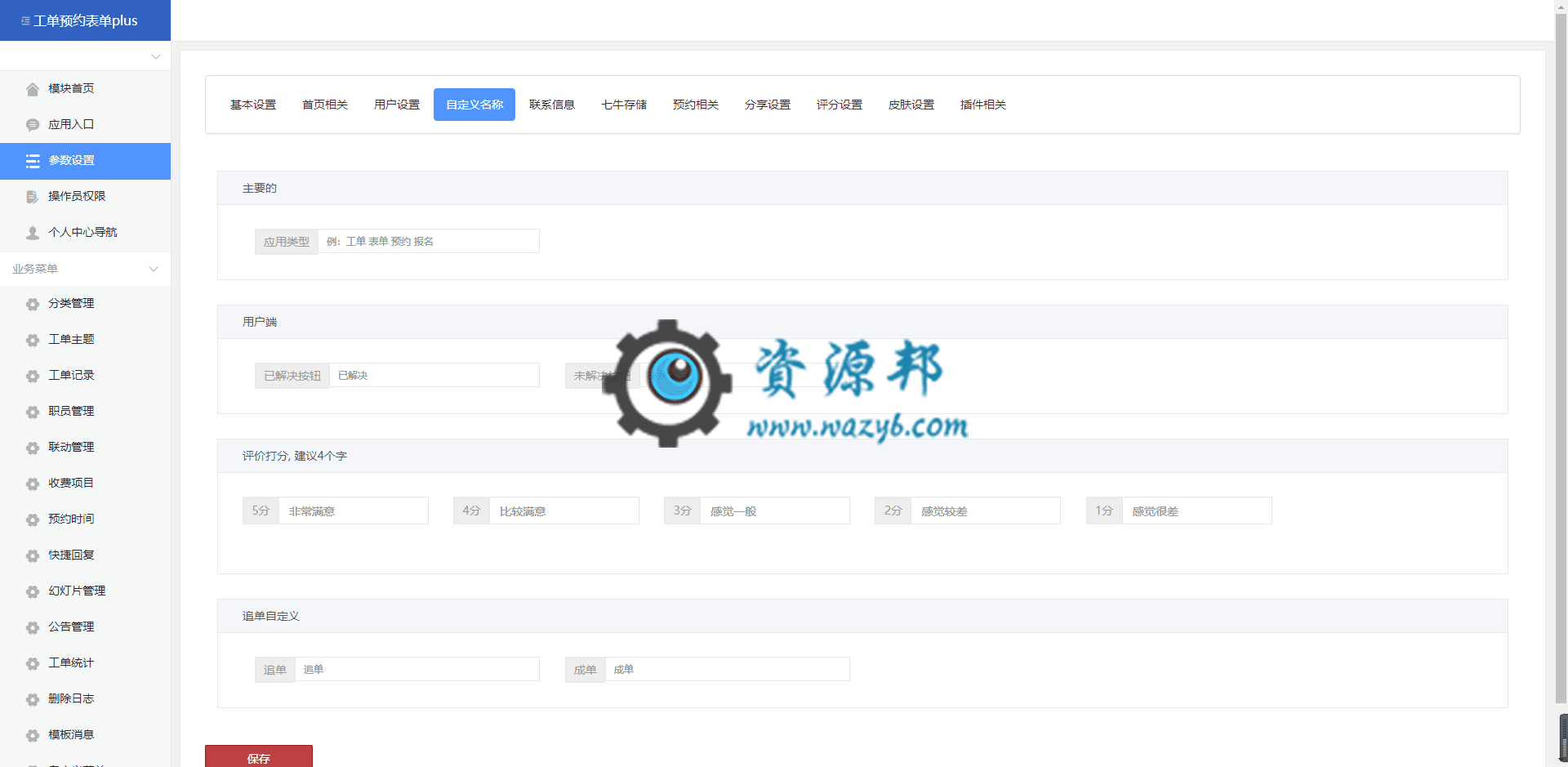Click the 工单预约表单plus header title

[x=86, y=20]
